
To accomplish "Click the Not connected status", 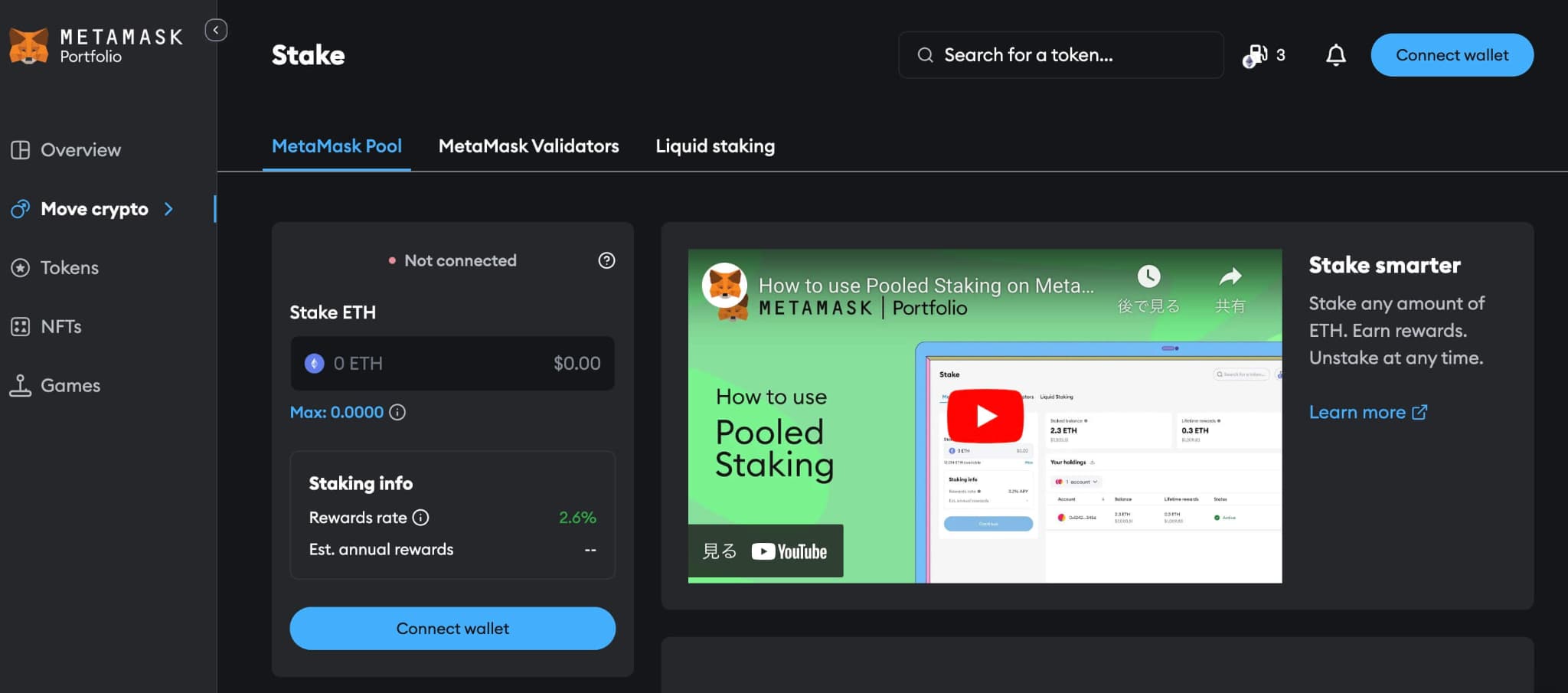I will [x=452, y=260].
